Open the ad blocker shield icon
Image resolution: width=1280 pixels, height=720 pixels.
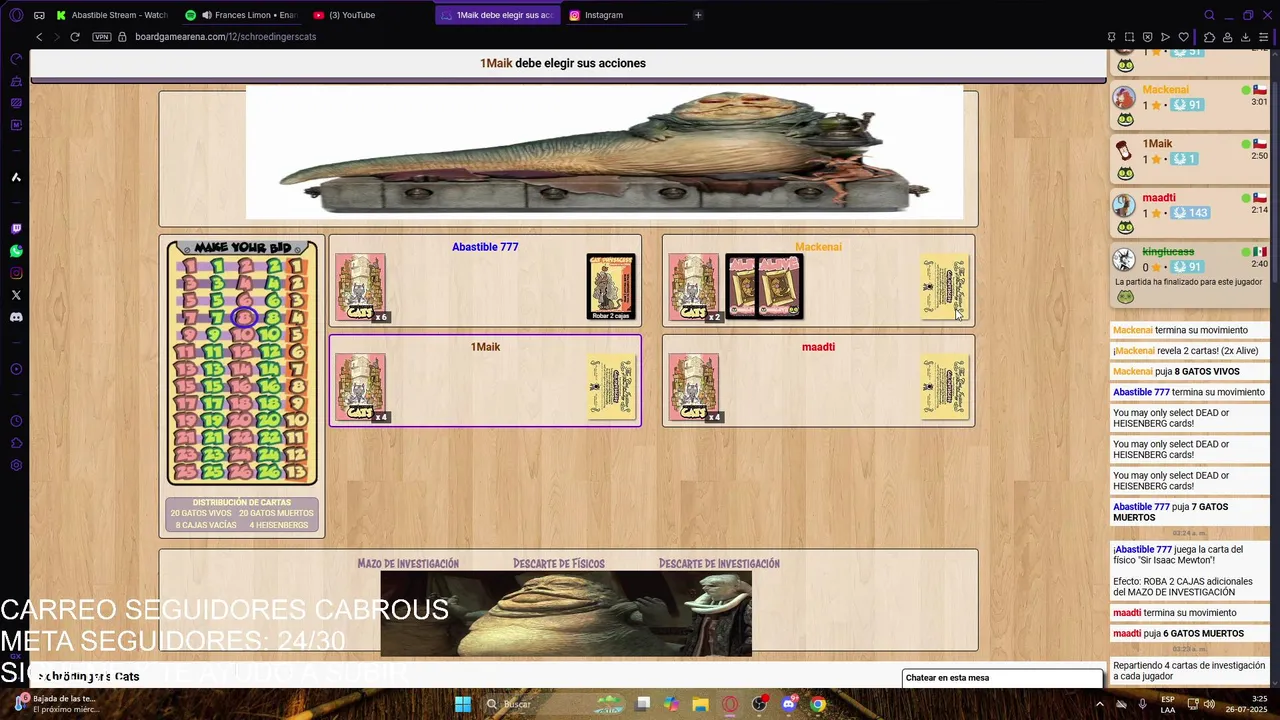click(1148, 37)
